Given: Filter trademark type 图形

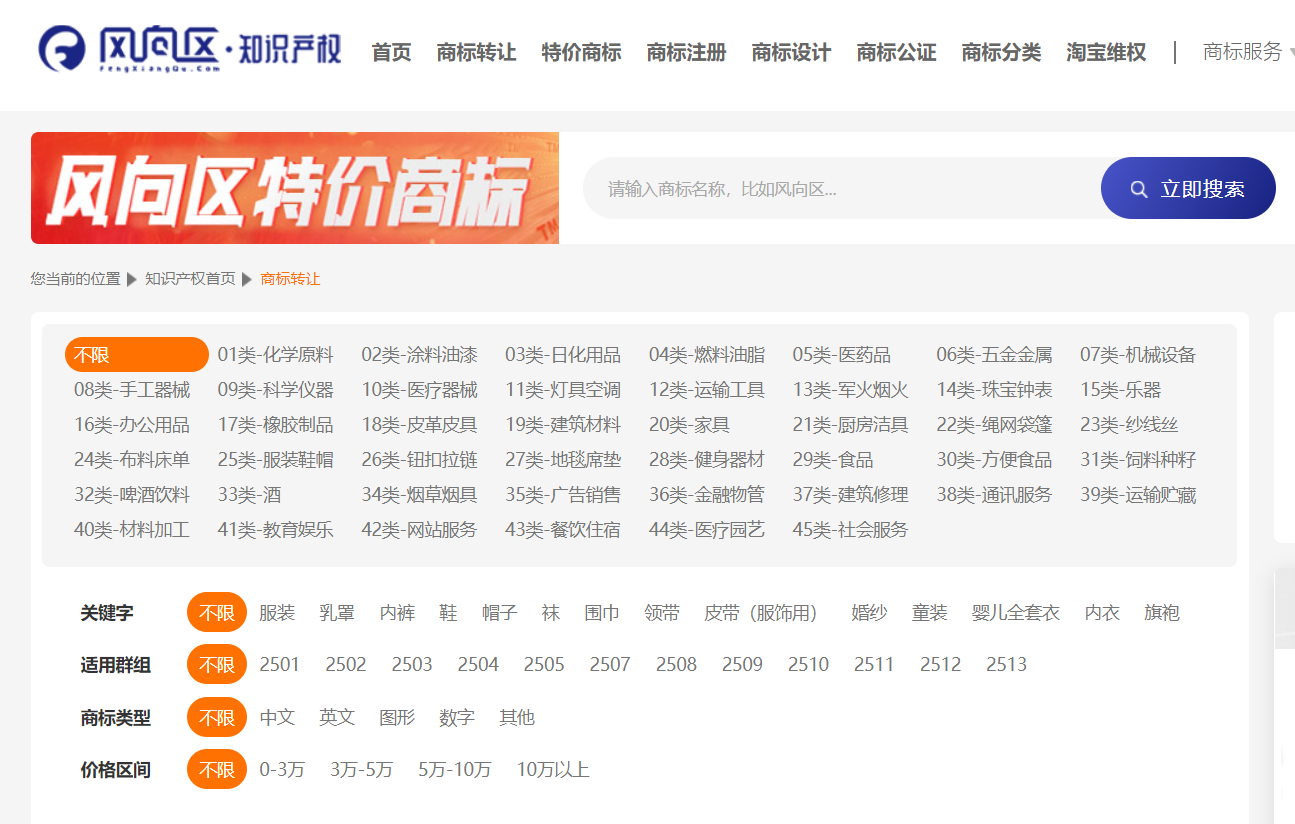Looking at the screenshot, I should pyautogui.click(x=397, y=718).
